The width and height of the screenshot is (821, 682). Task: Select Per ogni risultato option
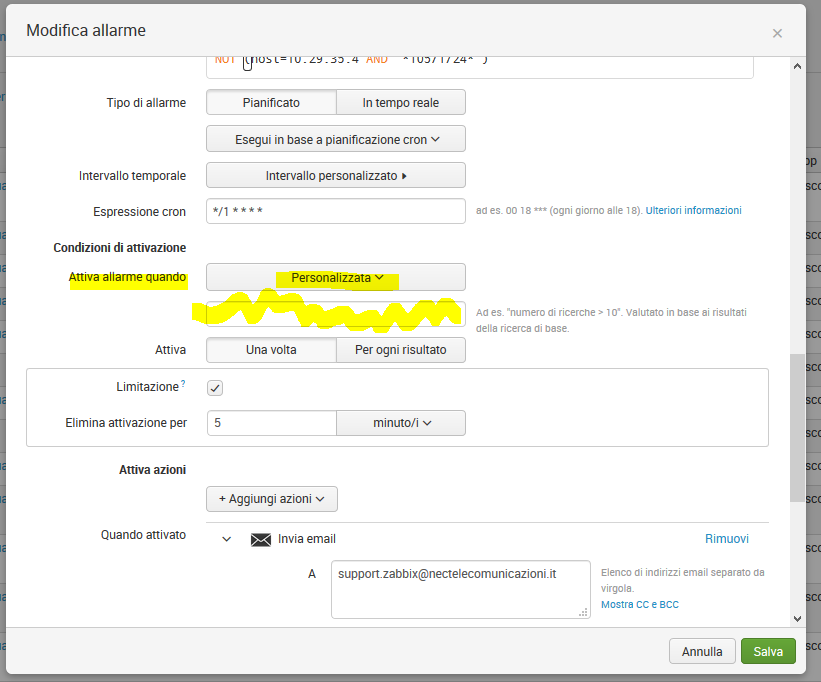400,350
